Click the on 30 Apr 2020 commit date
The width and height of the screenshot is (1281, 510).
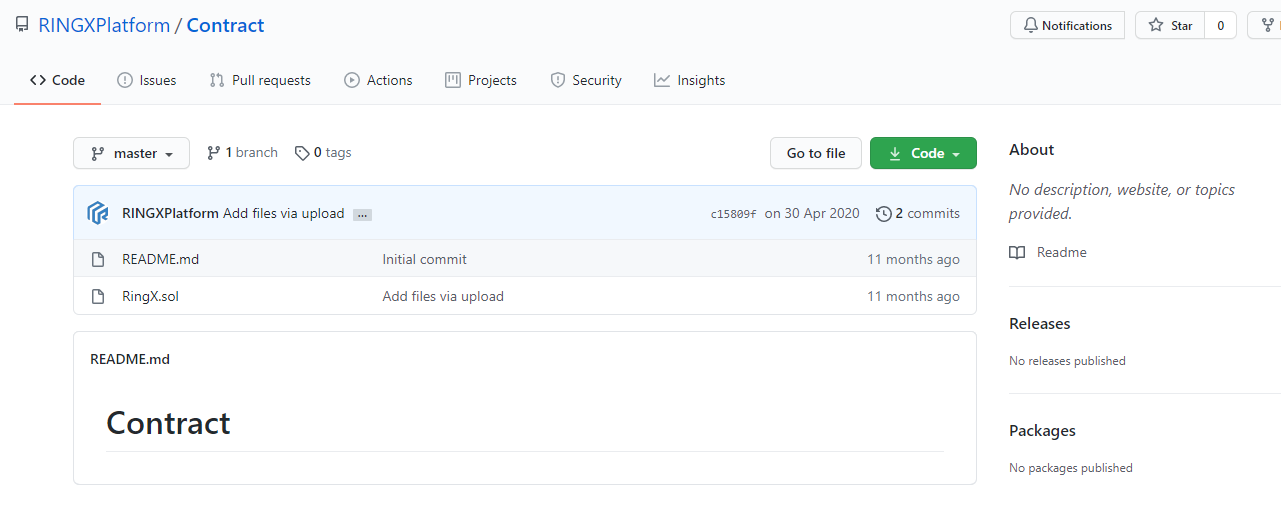click(x=812, y=213)
